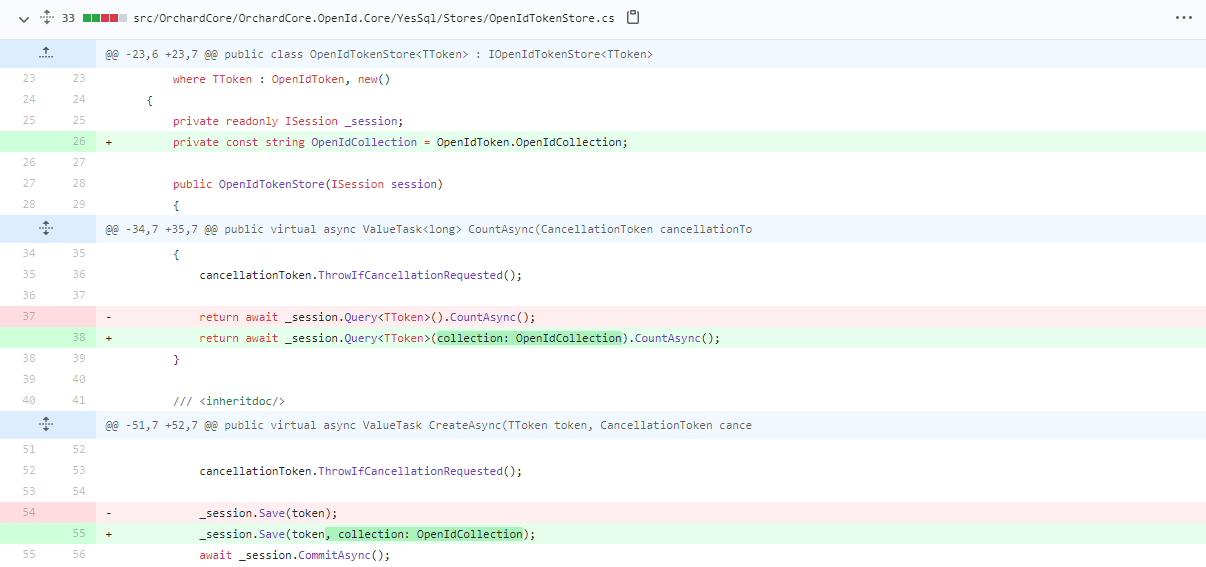
Task: Click the removed 'Query<TToken>().CountAsync()' line
Action: click(x=367, y=317)
